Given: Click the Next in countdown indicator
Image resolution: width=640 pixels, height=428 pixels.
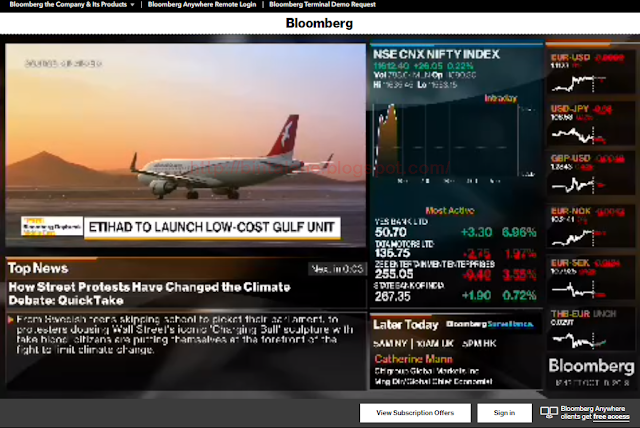Looking at the screenshot, I should [337, 269].
